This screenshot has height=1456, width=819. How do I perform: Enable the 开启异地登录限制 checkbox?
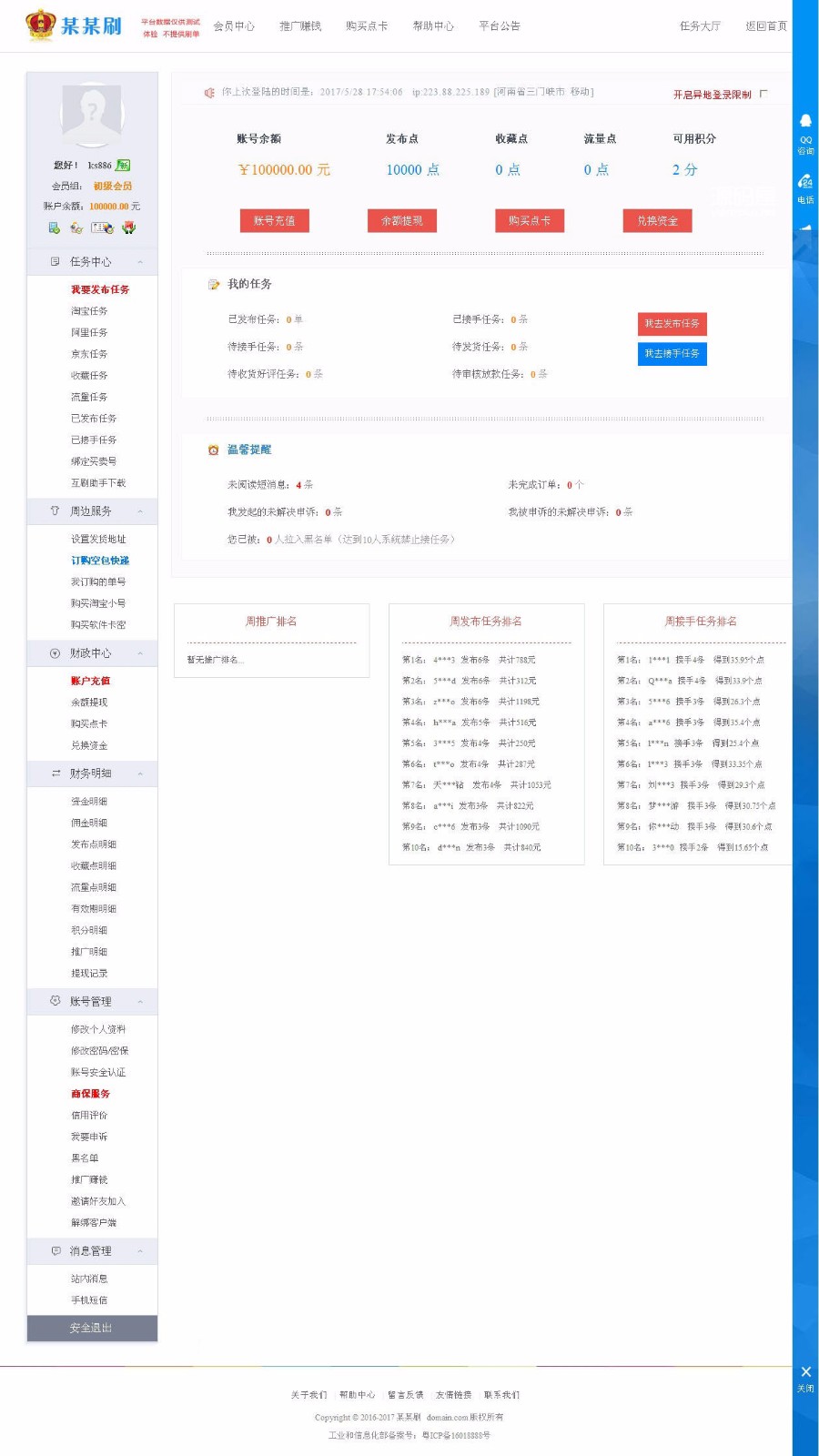tap(763, 94)
